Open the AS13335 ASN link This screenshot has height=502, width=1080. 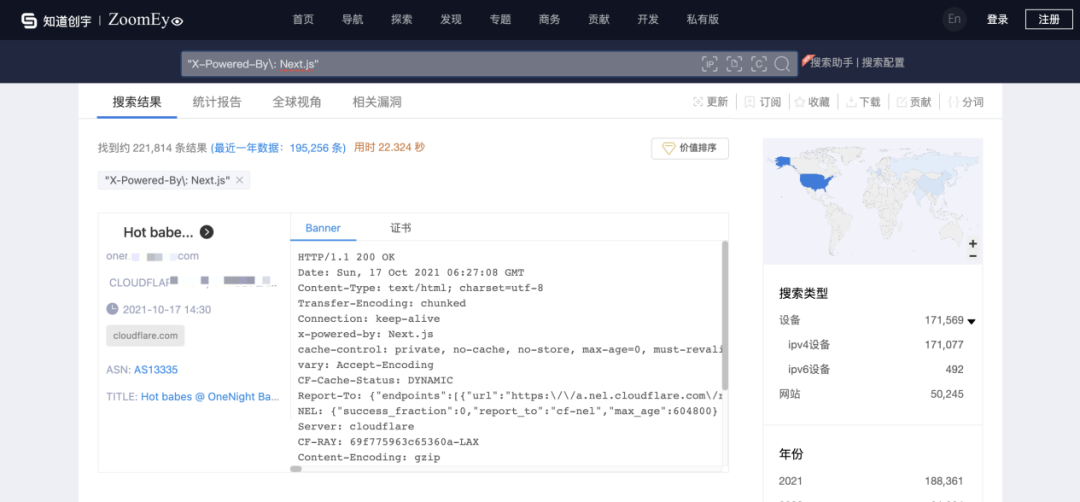pyautogui.click(x=156, y=370)
